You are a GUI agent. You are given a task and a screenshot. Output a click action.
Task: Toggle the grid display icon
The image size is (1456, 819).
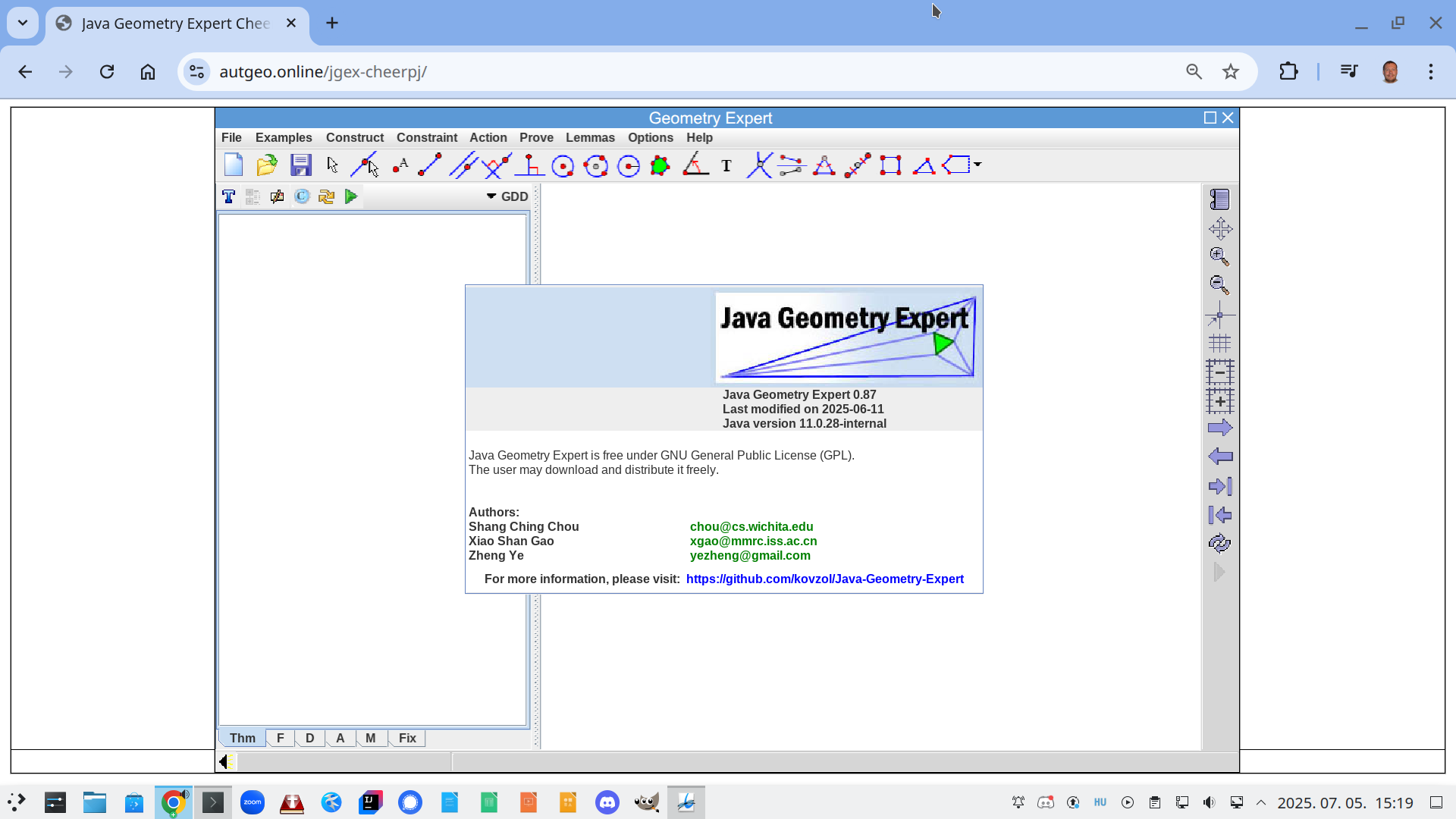(x=1219, y=344)
